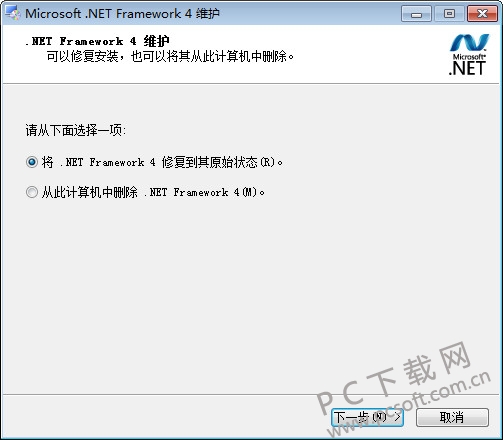Viewport: 503px width, 440px height.
Task: Click the installer icon in the title bar
Action: click(13, 13)
